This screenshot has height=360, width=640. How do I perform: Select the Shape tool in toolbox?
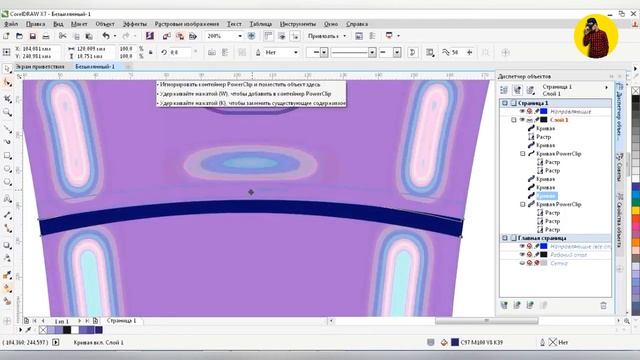(x=7, y=82)
